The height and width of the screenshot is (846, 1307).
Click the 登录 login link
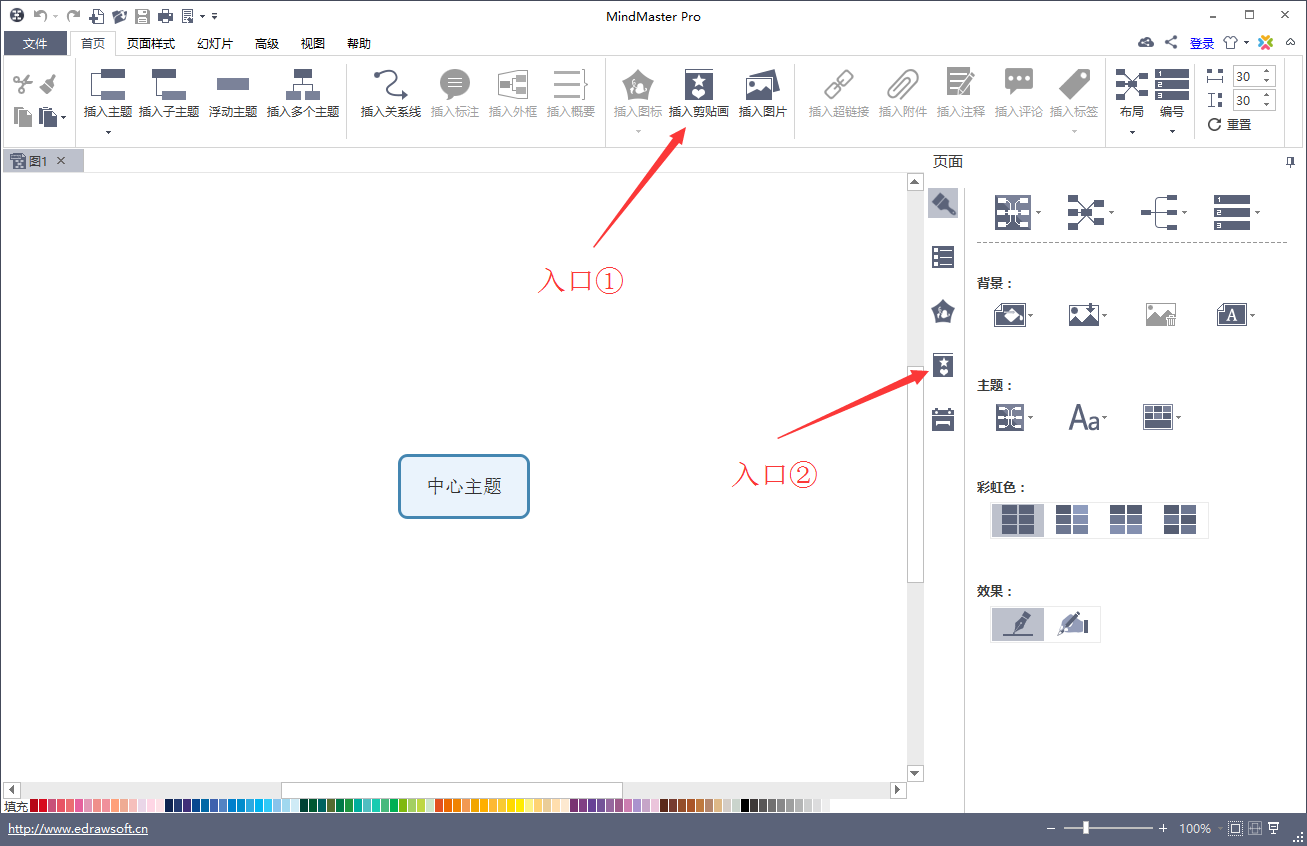(1202, 43)
